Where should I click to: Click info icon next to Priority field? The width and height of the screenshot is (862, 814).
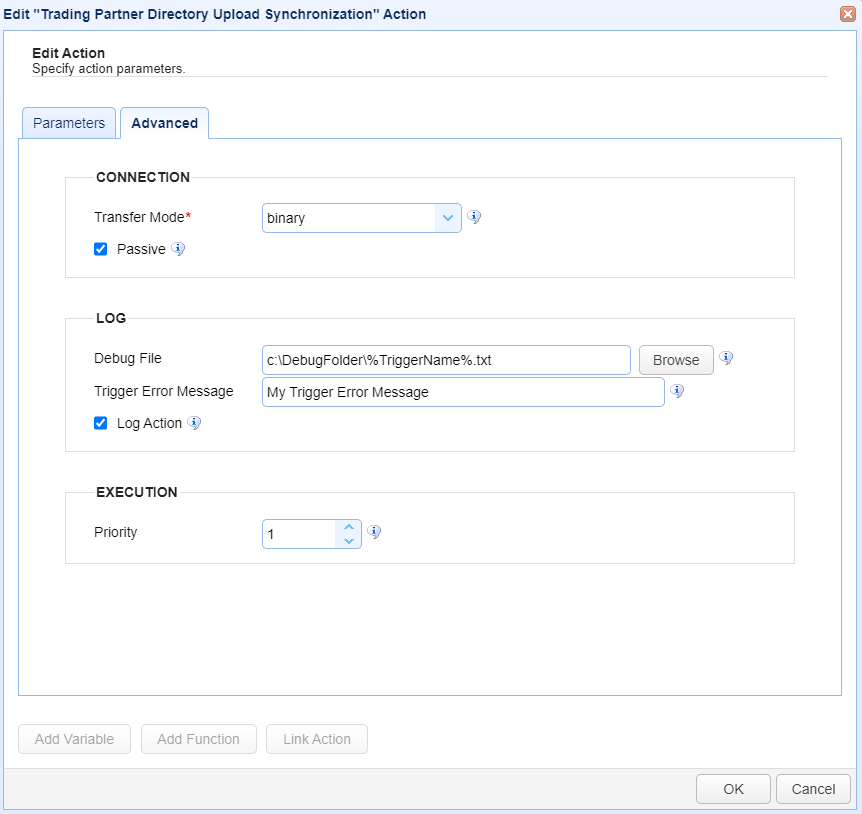click(375, 532)
